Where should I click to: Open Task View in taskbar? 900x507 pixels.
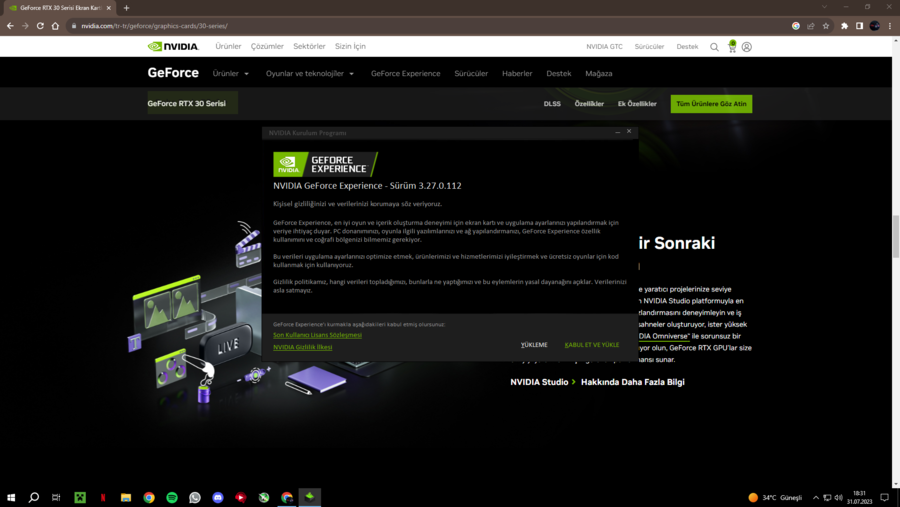56,497
